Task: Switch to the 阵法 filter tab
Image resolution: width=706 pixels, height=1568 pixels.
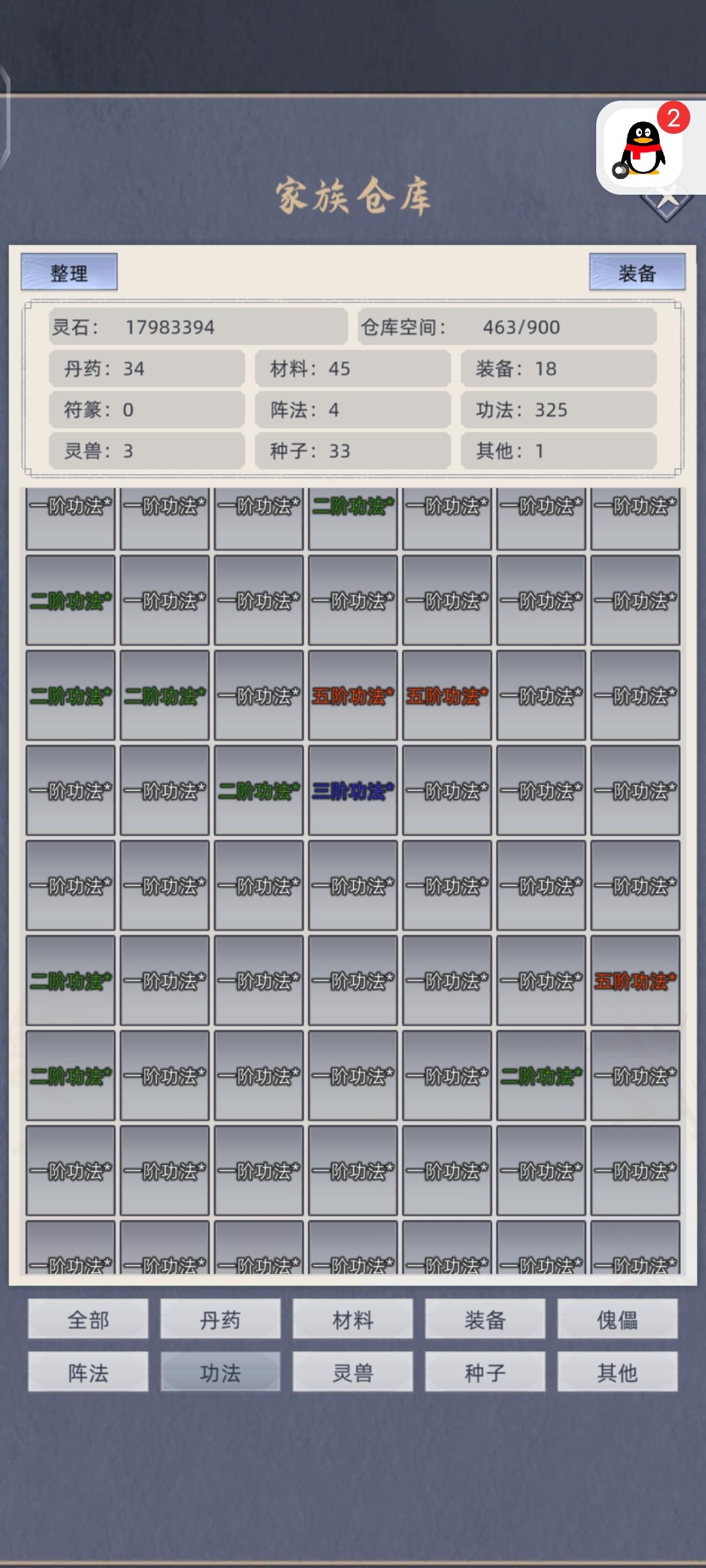Action: (88, 1372)
